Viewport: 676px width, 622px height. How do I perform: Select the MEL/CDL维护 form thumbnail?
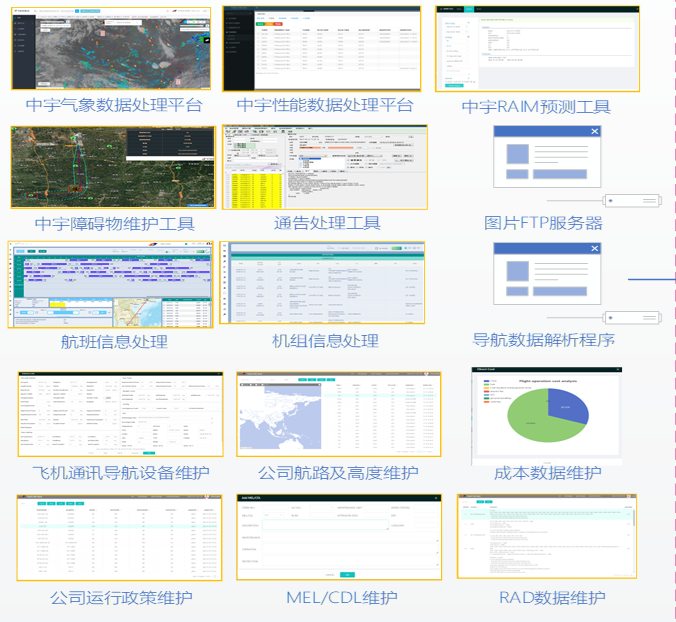coord(338,536)
